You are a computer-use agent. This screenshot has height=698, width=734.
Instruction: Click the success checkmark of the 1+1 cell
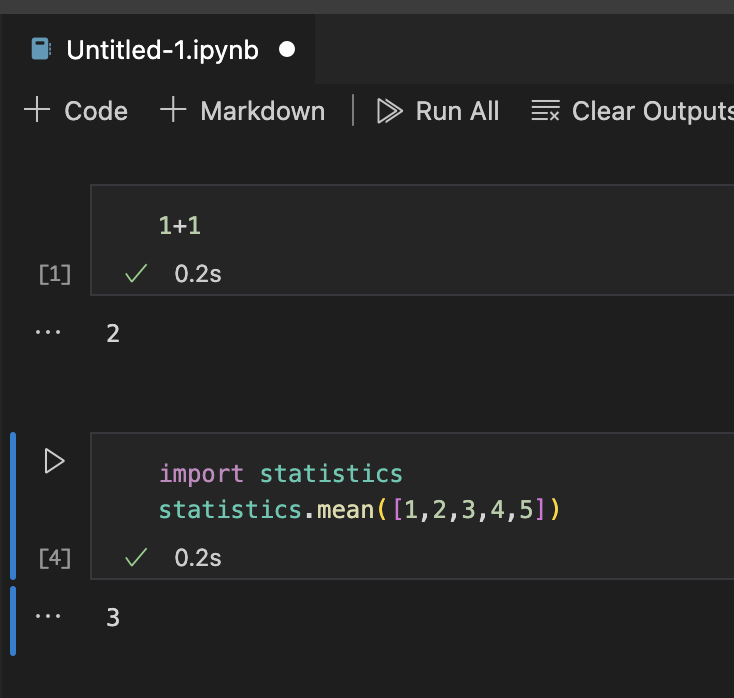[x=136, y=274]
